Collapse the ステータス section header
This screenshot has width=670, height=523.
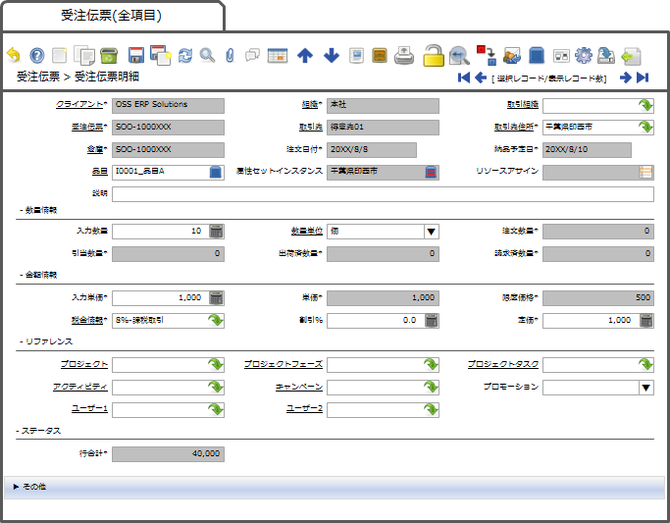pos(38,431)
